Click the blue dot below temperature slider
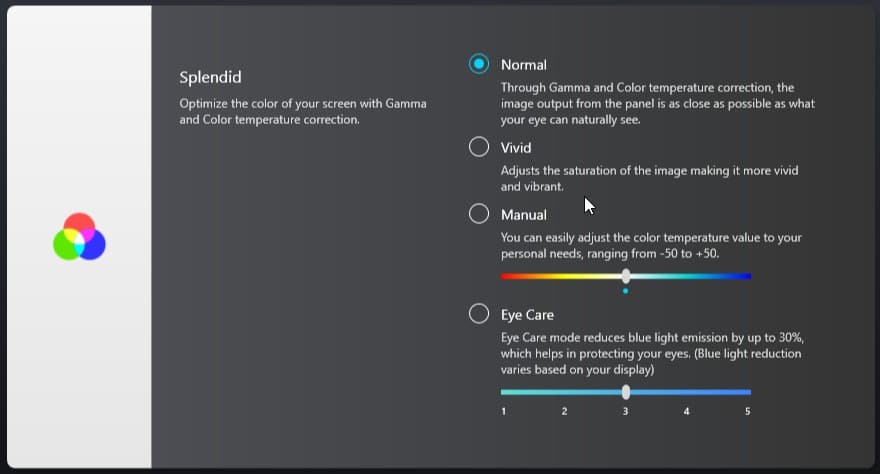This screenshot has height=474, width=880. coord(626,290)
